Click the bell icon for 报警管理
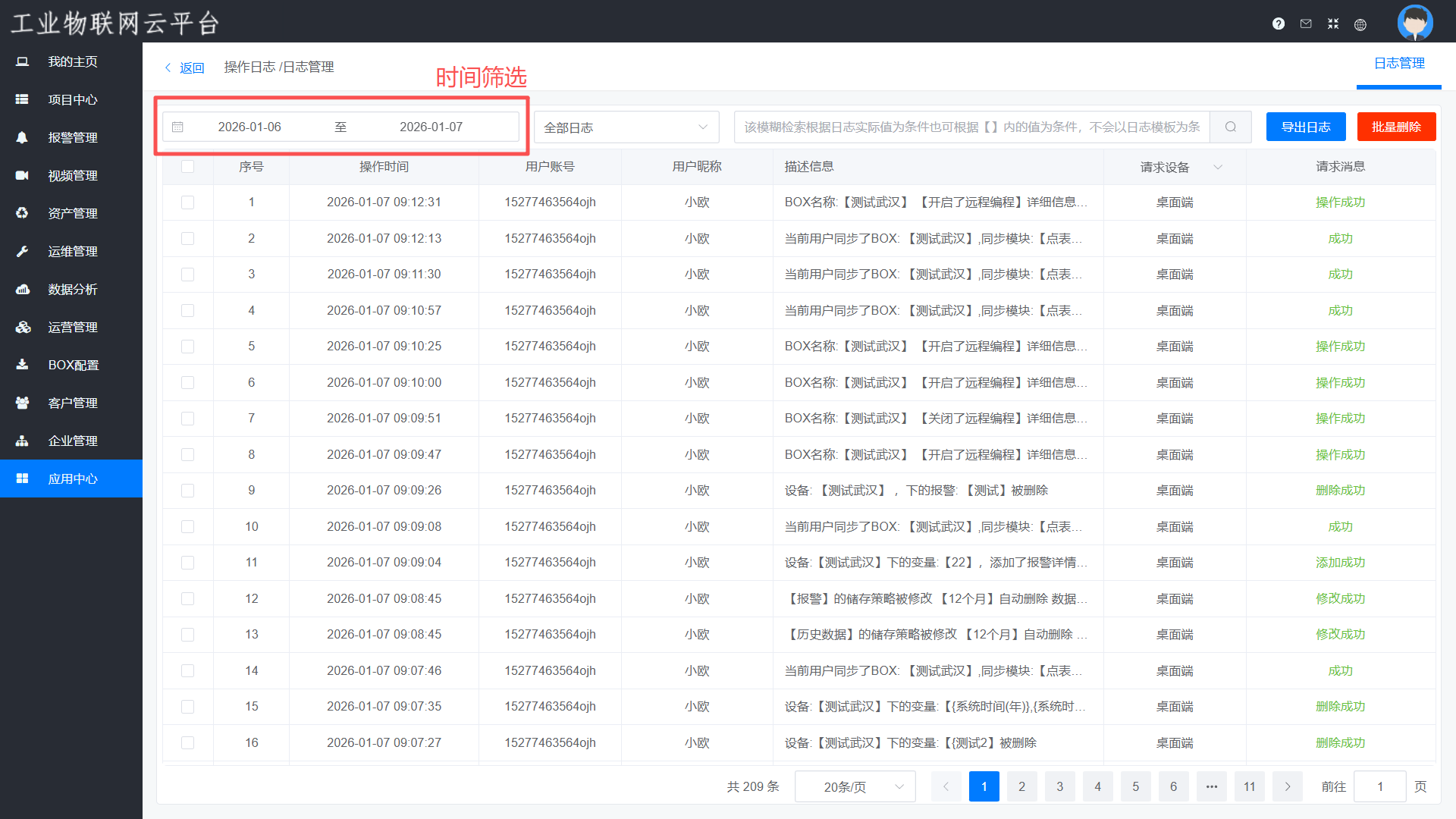1456x819 pixels. click(22, 137)
